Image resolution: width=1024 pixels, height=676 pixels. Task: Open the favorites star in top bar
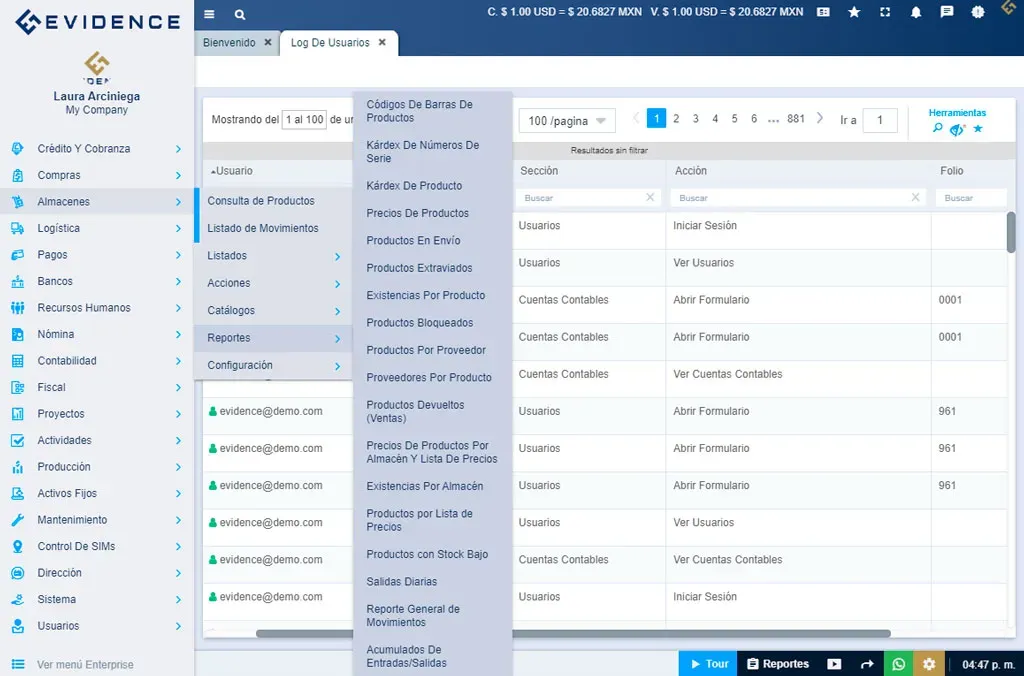coord(854,13)
